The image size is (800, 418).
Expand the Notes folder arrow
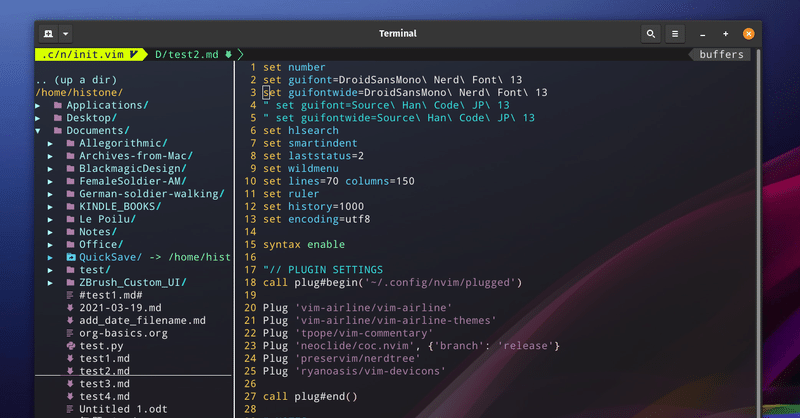[50, 232]
